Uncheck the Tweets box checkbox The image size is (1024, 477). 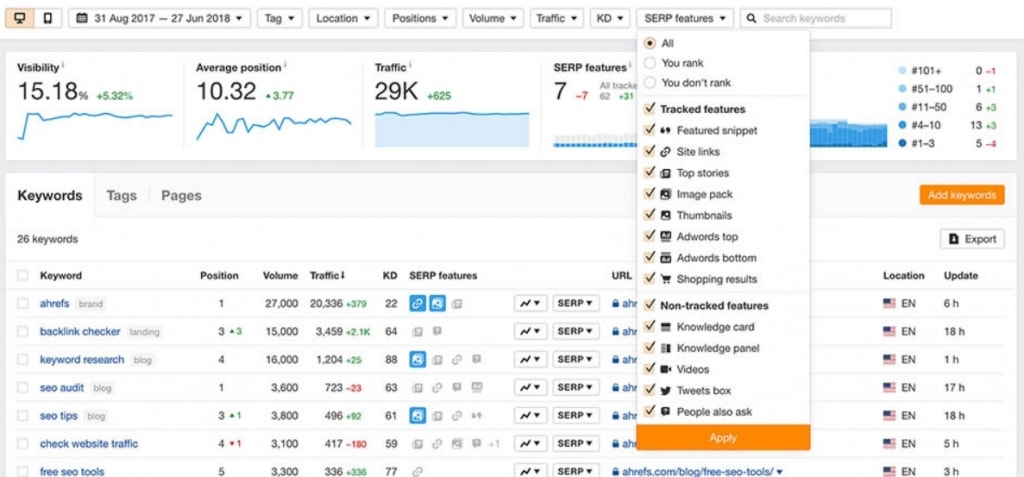649,390
